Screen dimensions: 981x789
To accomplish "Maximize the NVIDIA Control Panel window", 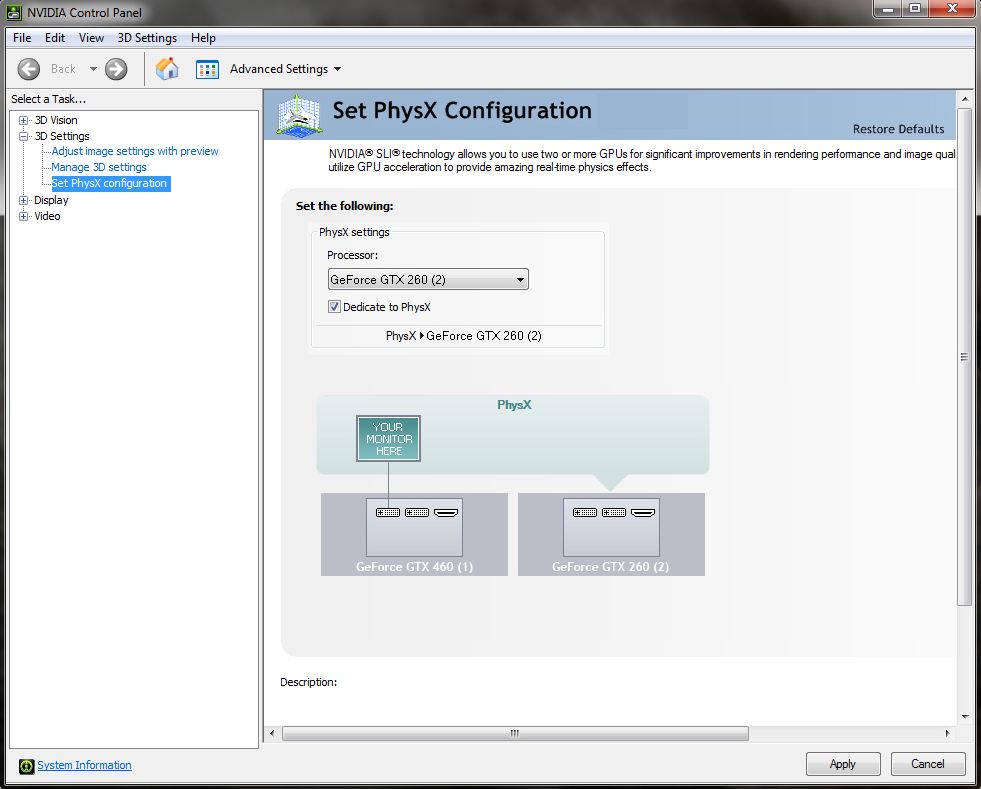I will pos(915,8).
